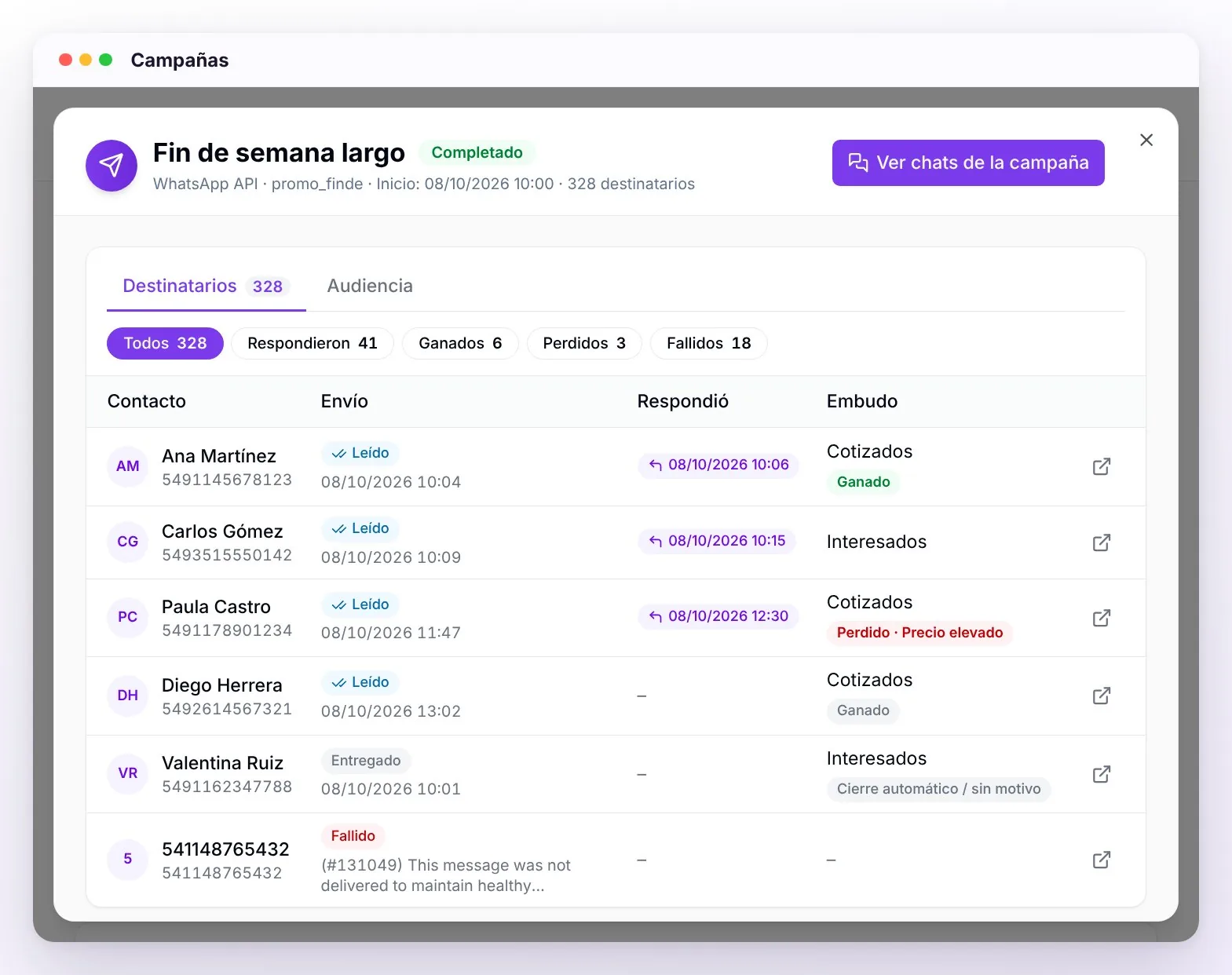
Task: Open Diego Herrera row external link icon
Action: [1101, 696]
